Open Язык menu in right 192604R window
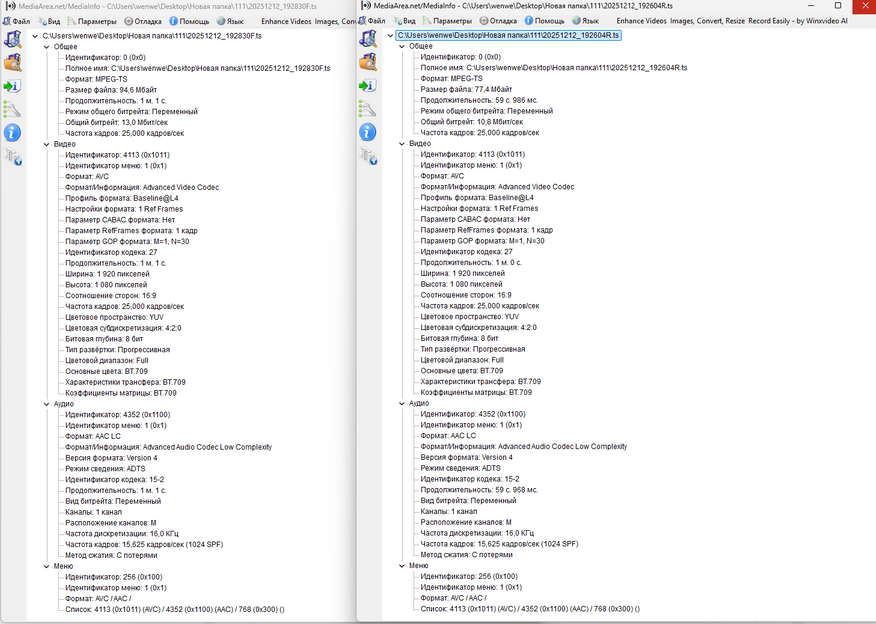This screenshot has height=624, width=876. click(x=585, y=21)
